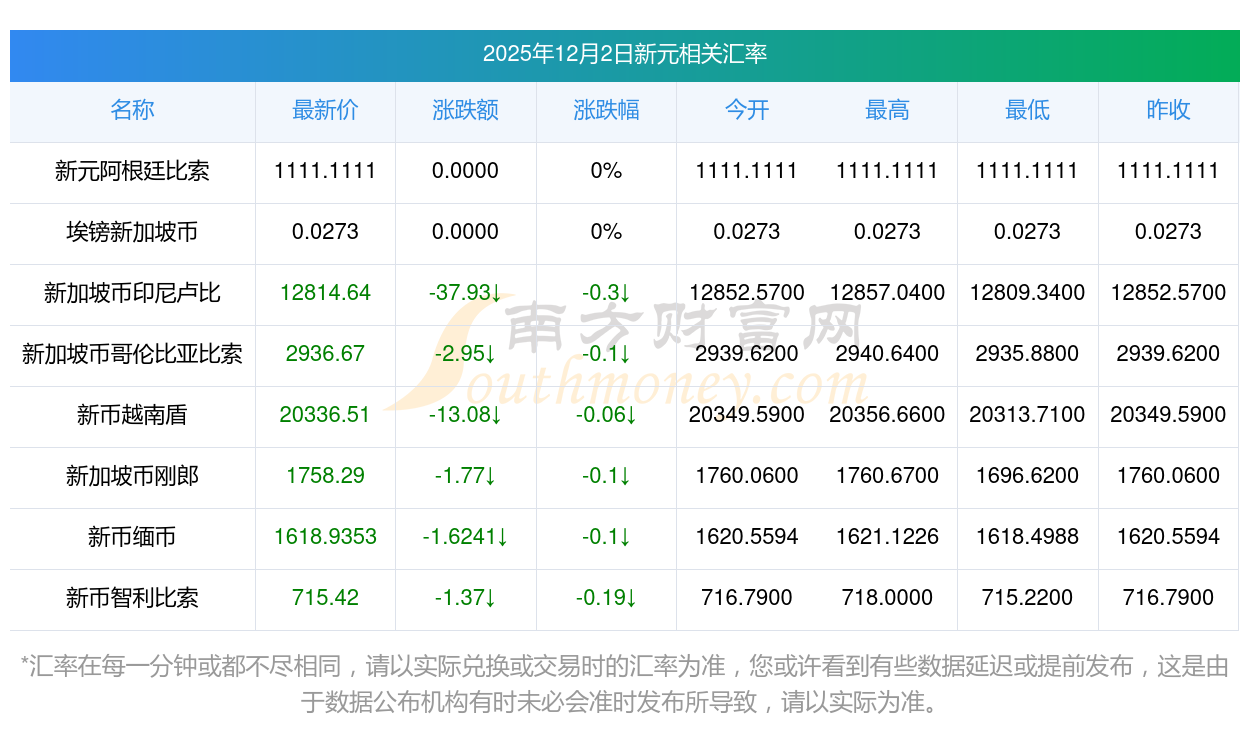This screenshot has height=733, width=1250.
Task: Click the row name 新加坡币刚郎
Action: pos(132,476)
